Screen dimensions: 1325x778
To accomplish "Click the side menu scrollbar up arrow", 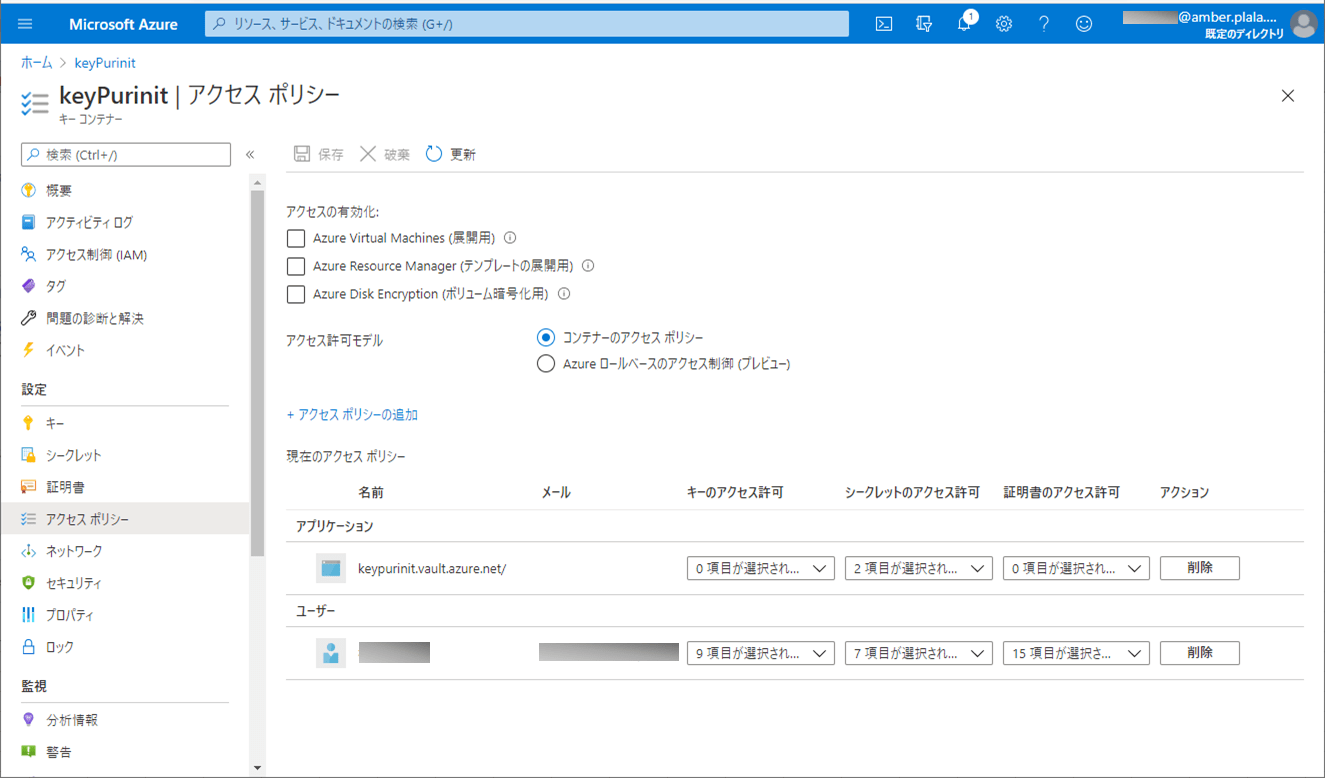I will pyautogui.click(x=258, y=183).
